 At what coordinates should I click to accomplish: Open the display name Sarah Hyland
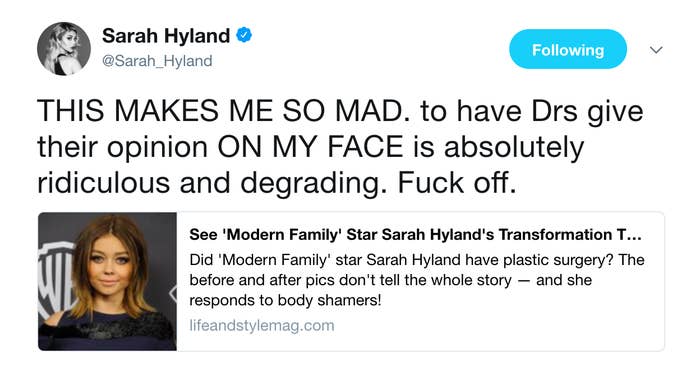(166, 36)
